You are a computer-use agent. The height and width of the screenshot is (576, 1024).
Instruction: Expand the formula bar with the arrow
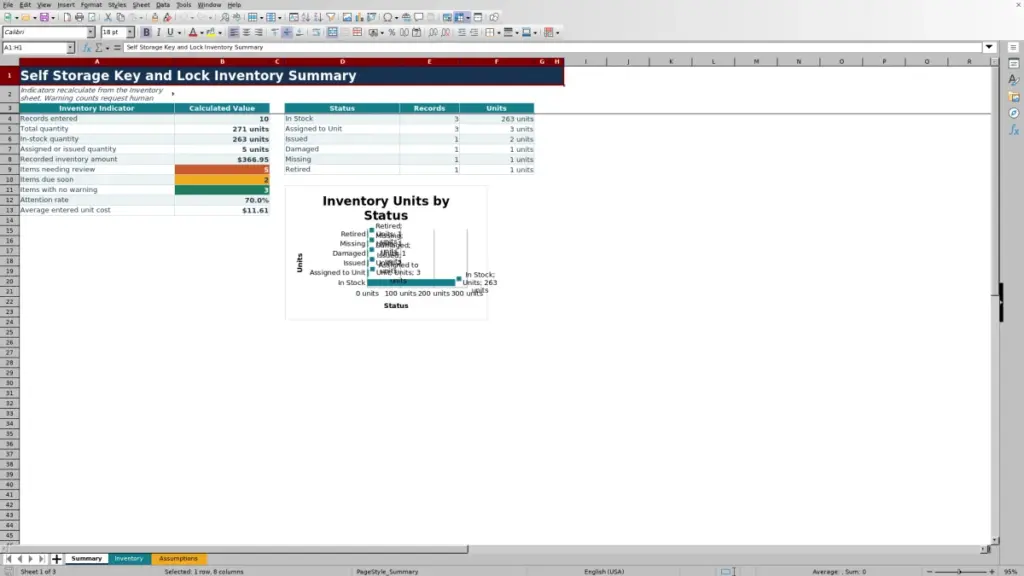(x=989, y=47)
